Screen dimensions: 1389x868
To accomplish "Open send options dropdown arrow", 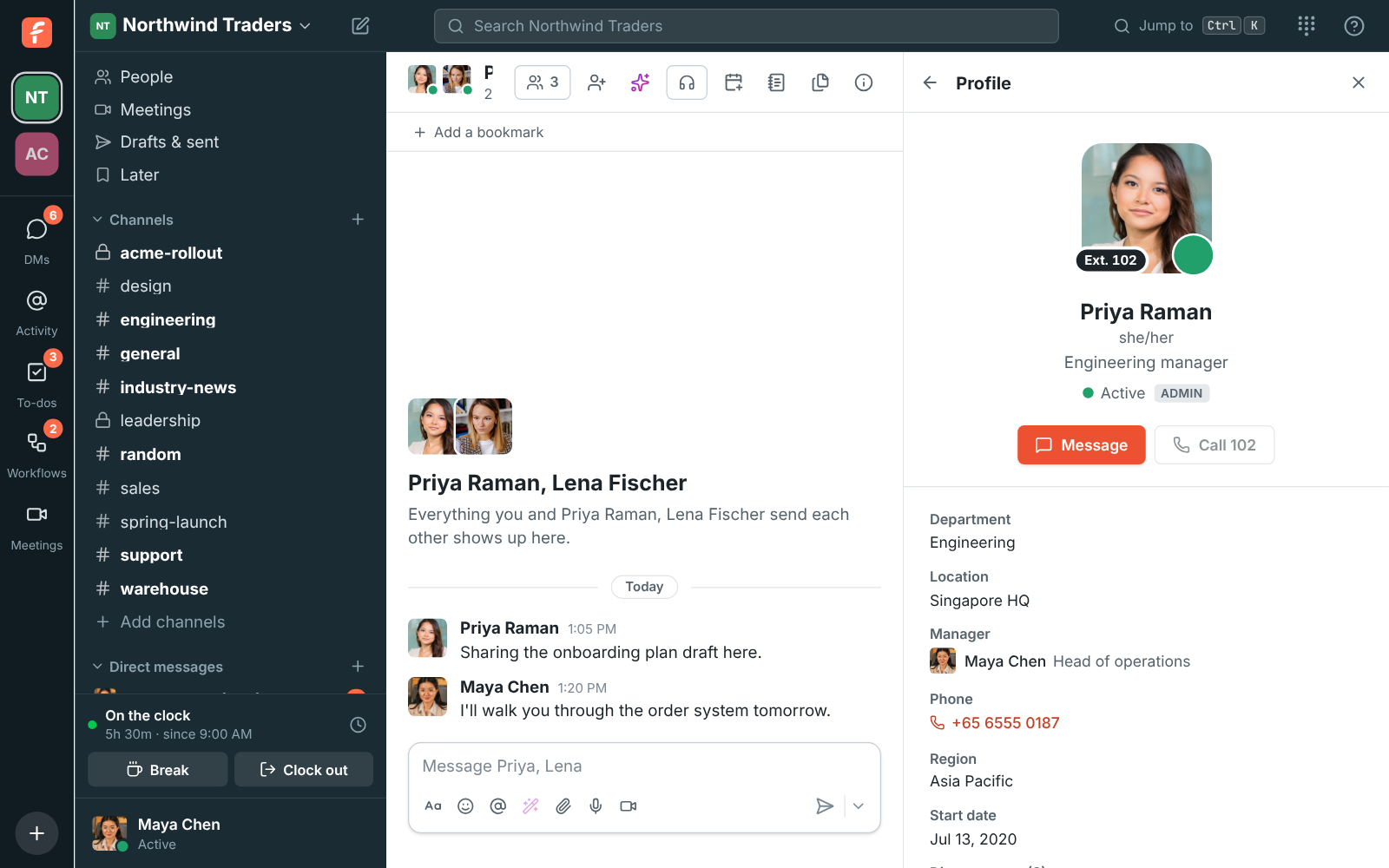I will 859,806.
